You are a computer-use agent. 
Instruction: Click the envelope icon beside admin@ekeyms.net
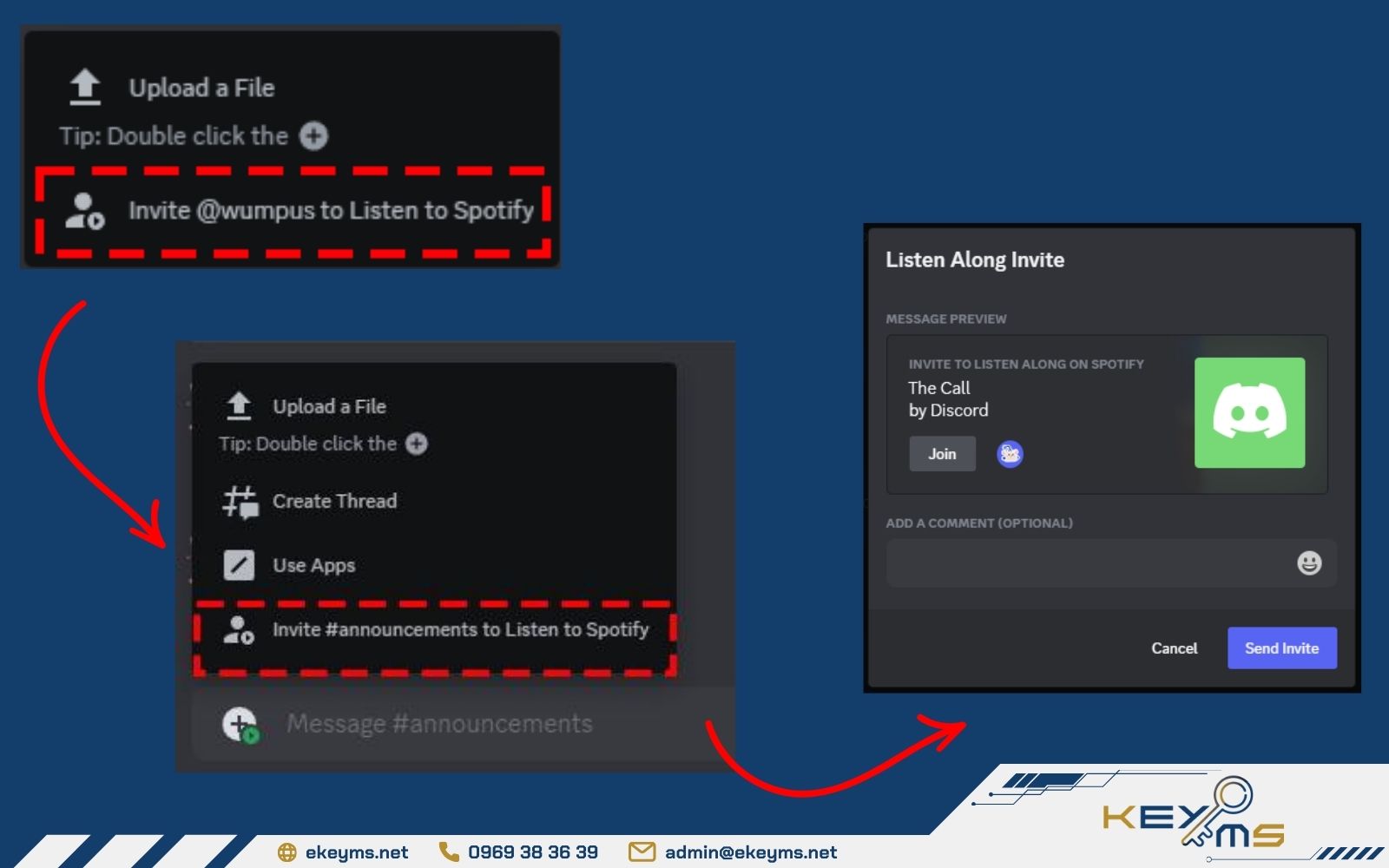tap(642, 852)
